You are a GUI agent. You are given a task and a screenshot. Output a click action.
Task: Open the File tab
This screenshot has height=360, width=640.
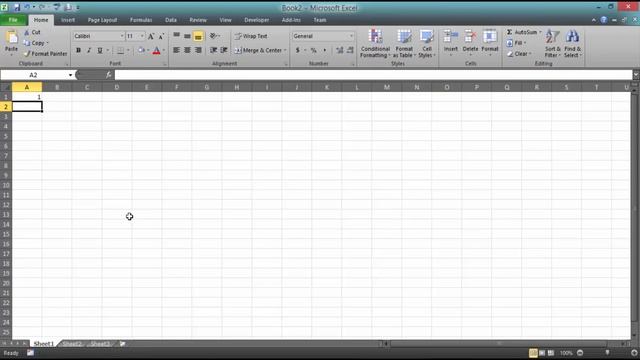click(13, 20)
